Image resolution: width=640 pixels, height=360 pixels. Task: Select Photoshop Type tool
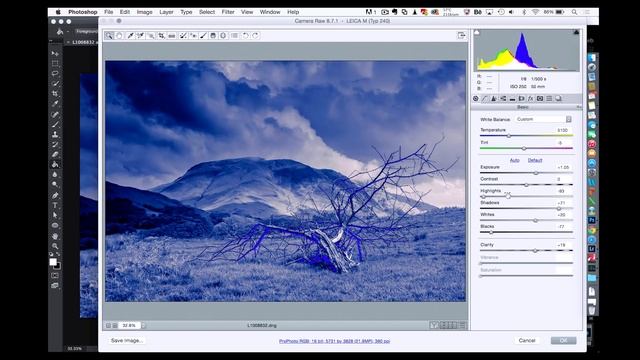click(x=55, y=205)
